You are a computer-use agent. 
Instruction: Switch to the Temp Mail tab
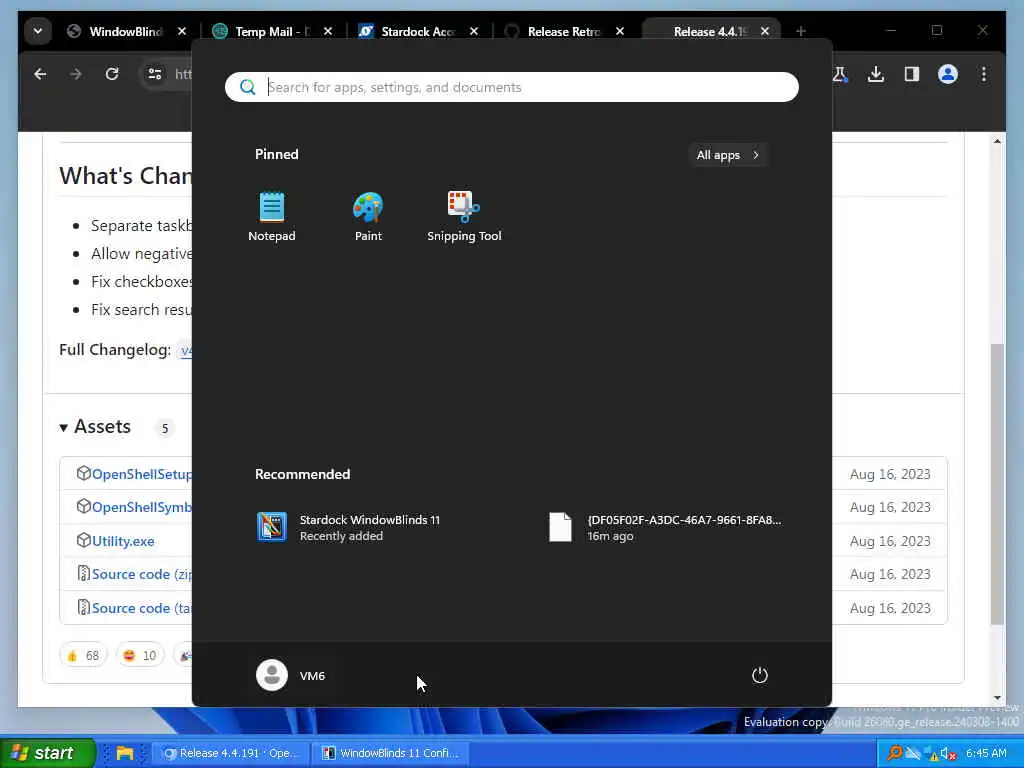tap(273, 31)
